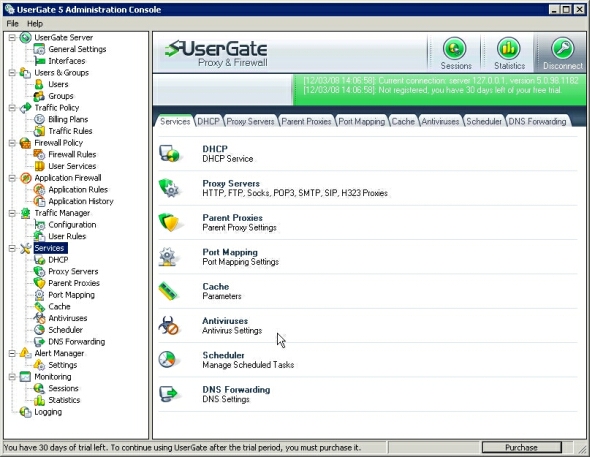590x457 pixels.
Task: Collapse the Alert Manager tree node
Action: point(12,353)
